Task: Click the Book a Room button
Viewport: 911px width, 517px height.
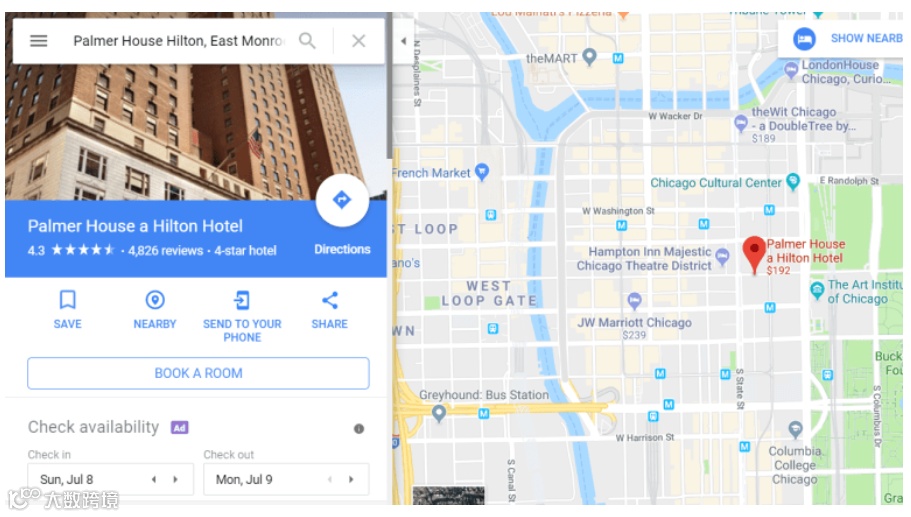Action: tap(198, 373)
